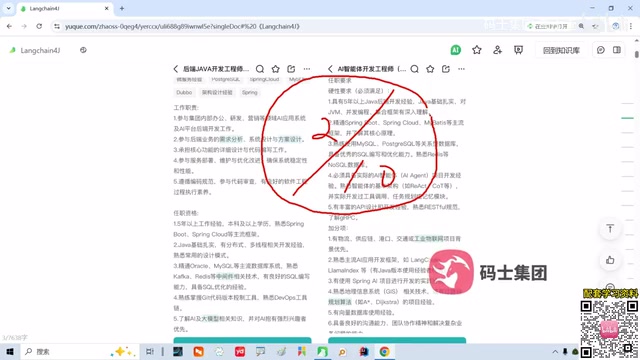Go back in the 后端JAVA开发工程师 card
The height and width of the screenshot is (360, 640).
[x=176, y=69]
